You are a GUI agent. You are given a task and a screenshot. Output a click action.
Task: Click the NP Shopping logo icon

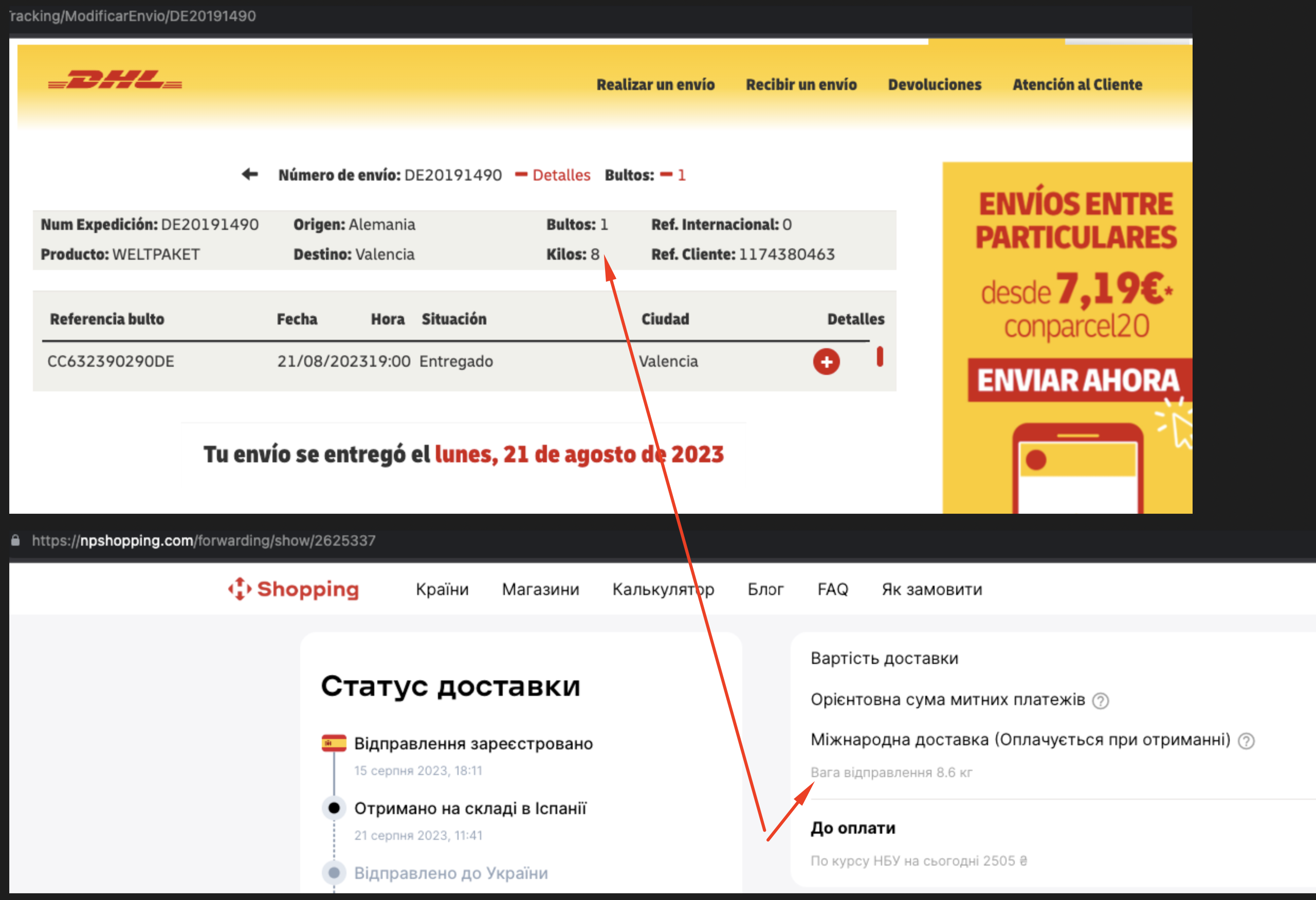(240, 589)
